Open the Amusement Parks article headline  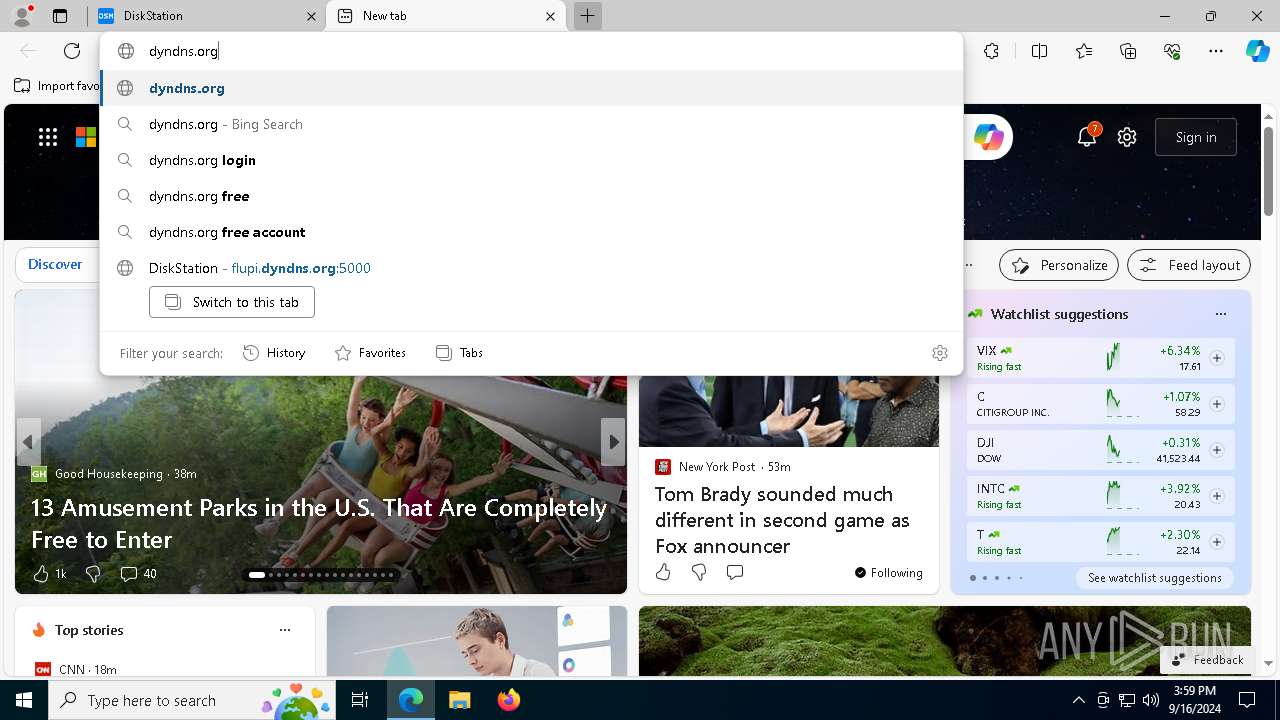click(x=319, y=523)
